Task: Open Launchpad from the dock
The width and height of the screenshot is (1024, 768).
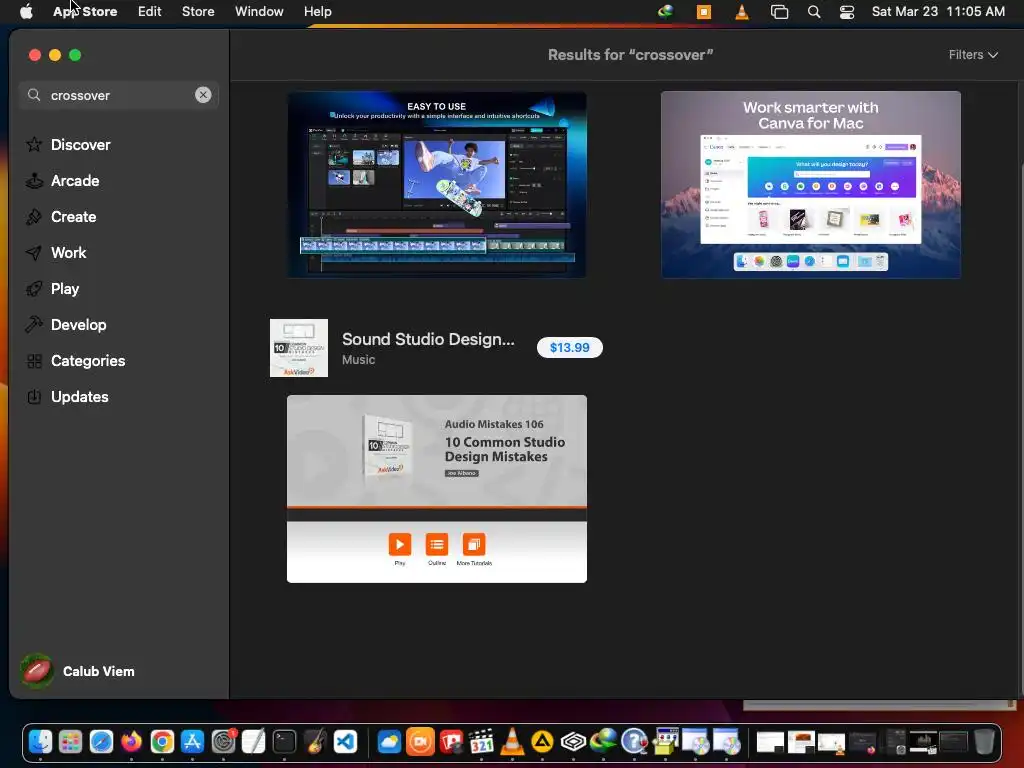Action: [x=71, y=742]
